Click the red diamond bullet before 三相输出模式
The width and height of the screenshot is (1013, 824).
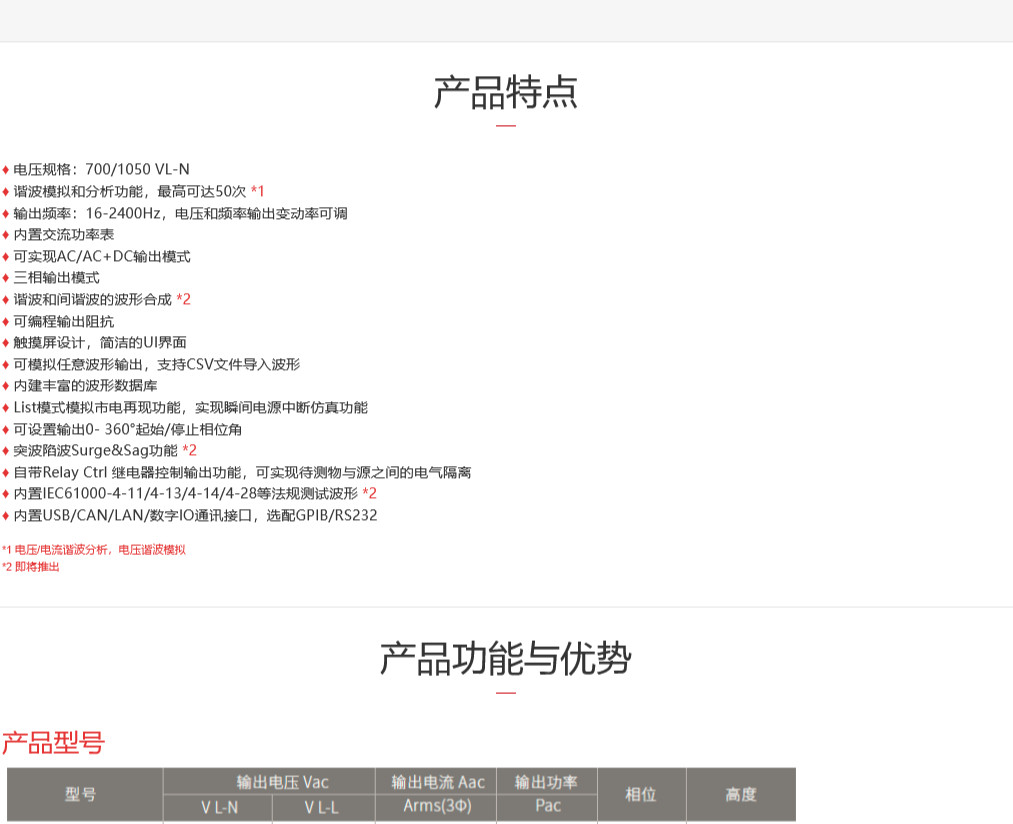[x=5, y=278]
